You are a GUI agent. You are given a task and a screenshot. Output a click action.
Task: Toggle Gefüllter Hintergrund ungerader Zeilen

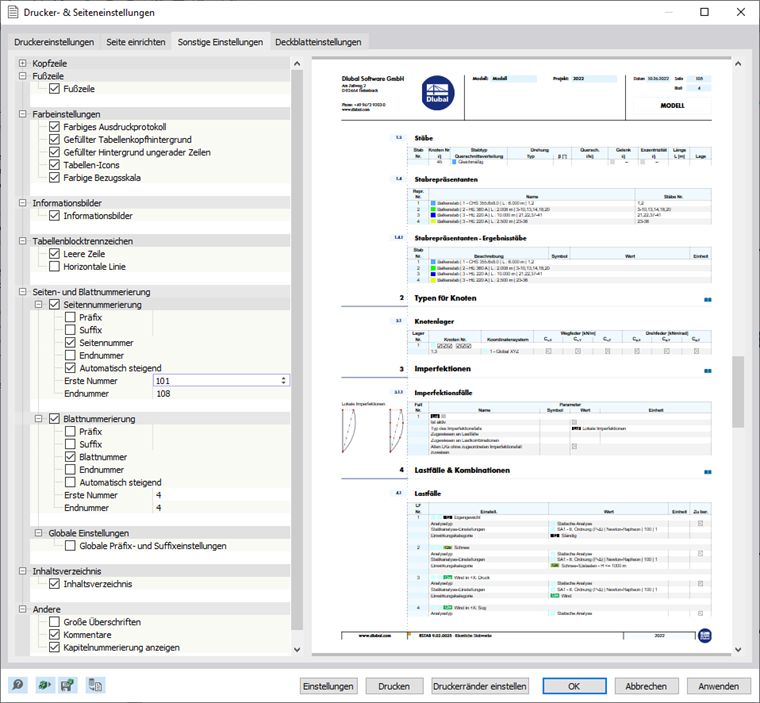[x=54, y=152]
